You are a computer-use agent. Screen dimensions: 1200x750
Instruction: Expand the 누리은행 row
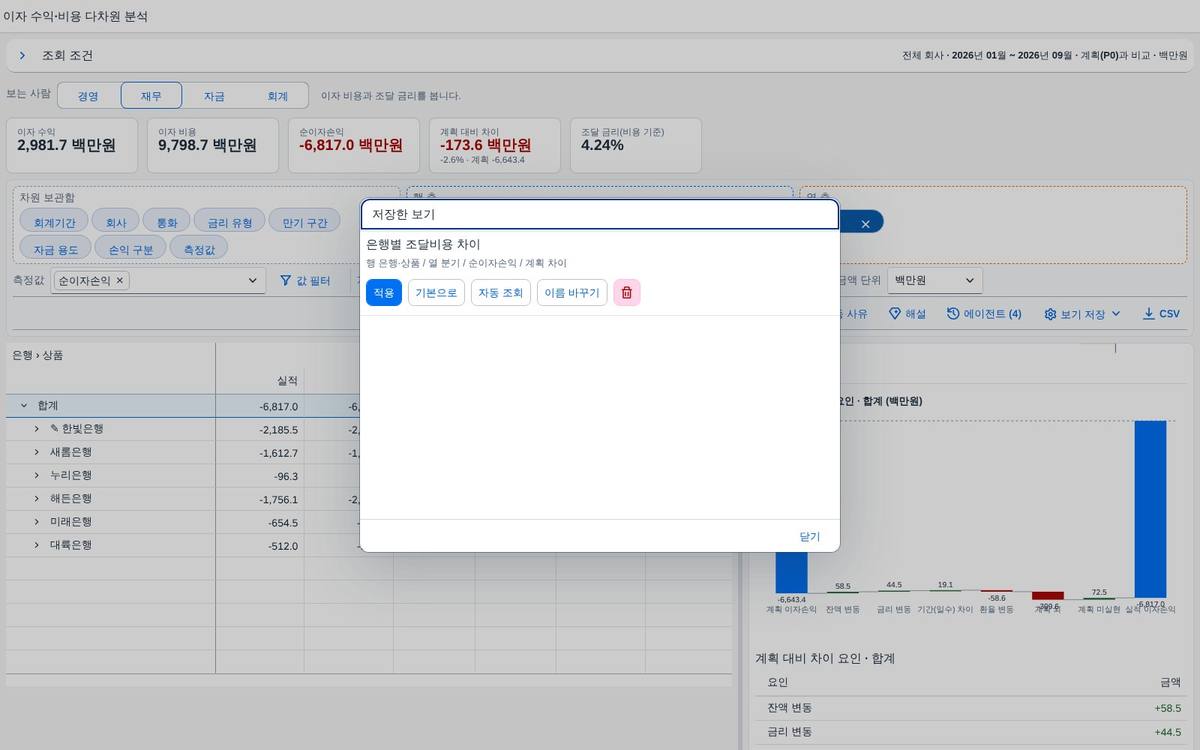[x=37, y=475]
